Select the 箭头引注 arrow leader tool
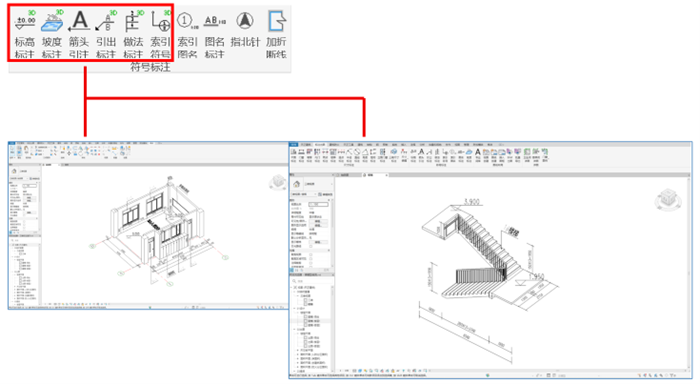The width and height of the screenshot is (700, 384). [79, 35]
